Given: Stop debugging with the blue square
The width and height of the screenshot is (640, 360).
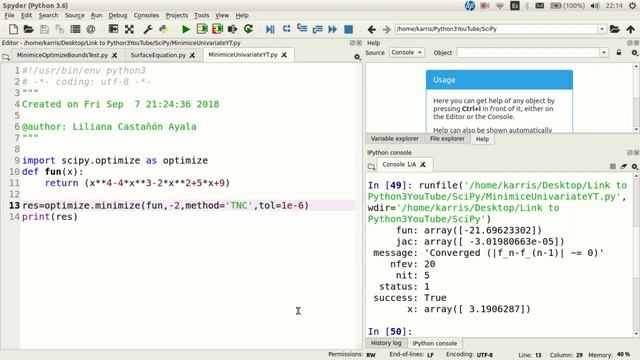Looking at the screenshot, I should [348, 29].
